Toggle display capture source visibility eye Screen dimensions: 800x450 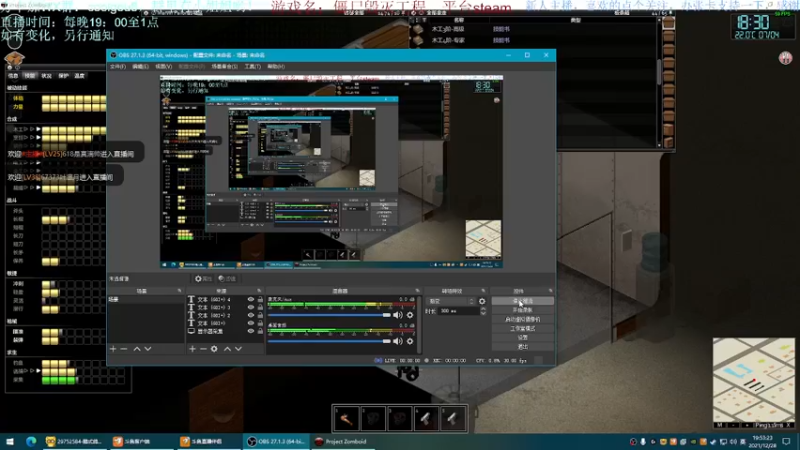pyautogui.click(x=251, y=331)
